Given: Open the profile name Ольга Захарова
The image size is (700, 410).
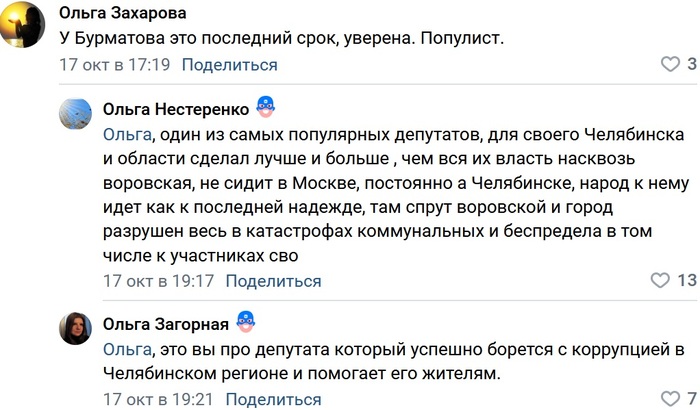Looking at the screenshot, I should (123, 13).
